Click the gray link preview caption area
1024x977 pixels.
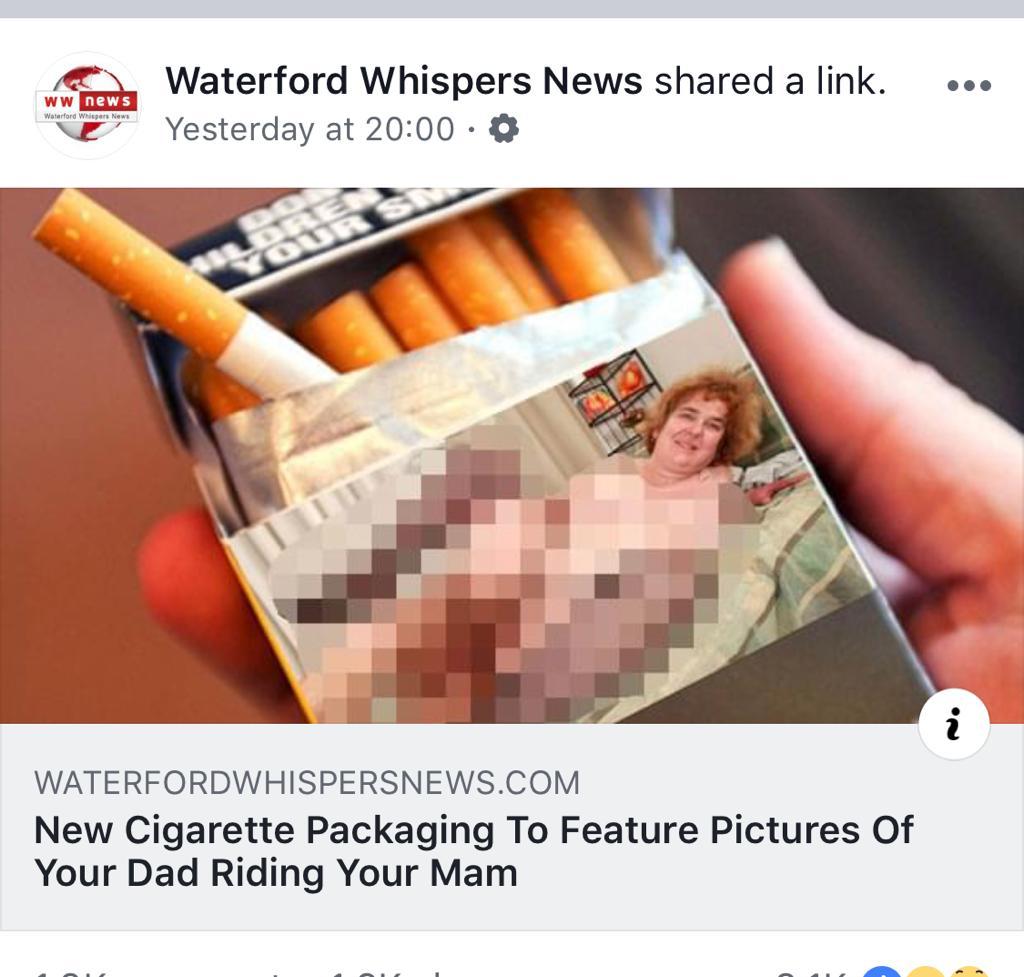point(512,827)
